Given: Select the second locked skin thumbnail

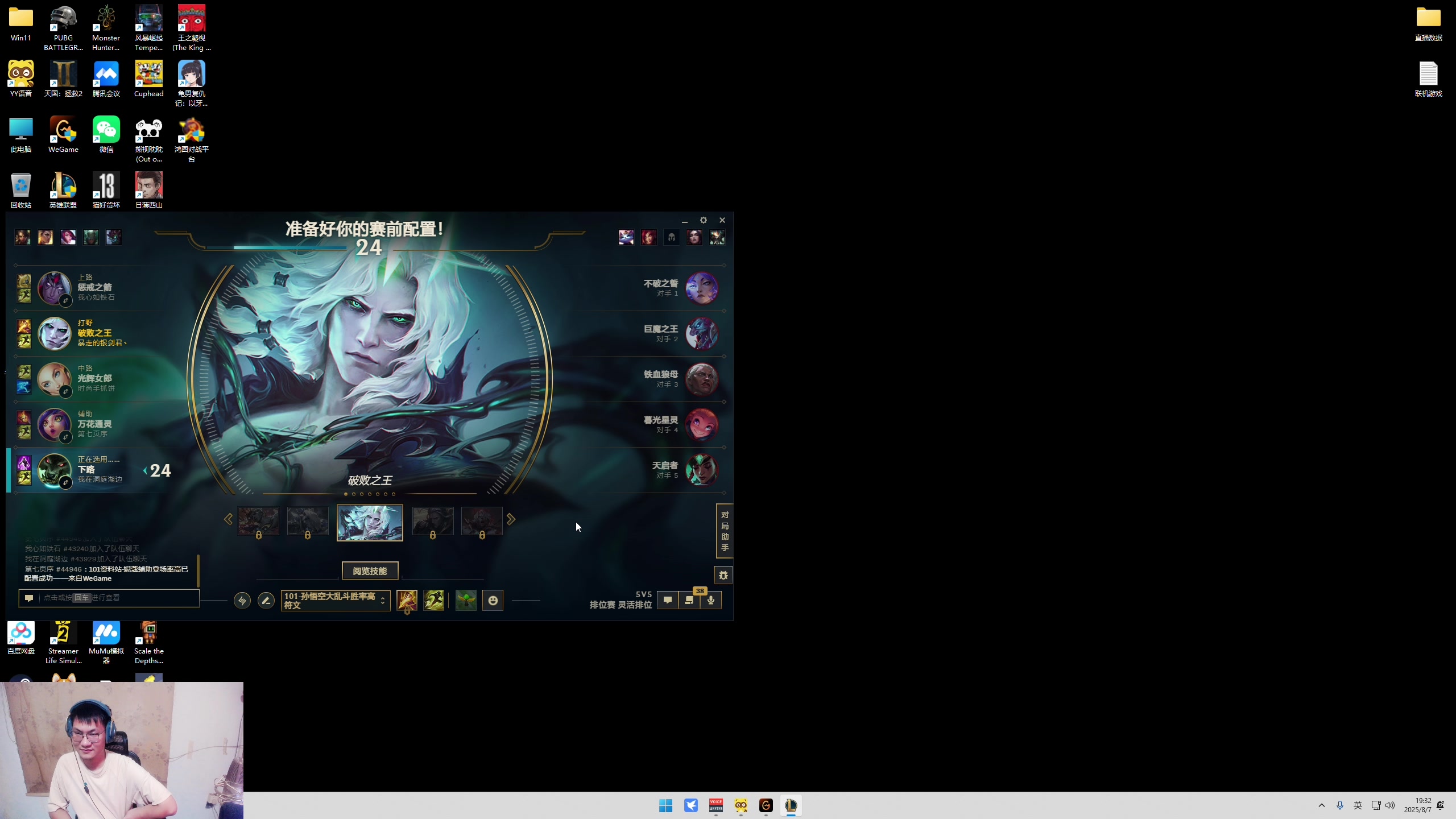Looking at the screenshot, I should (x=308, y=521).
